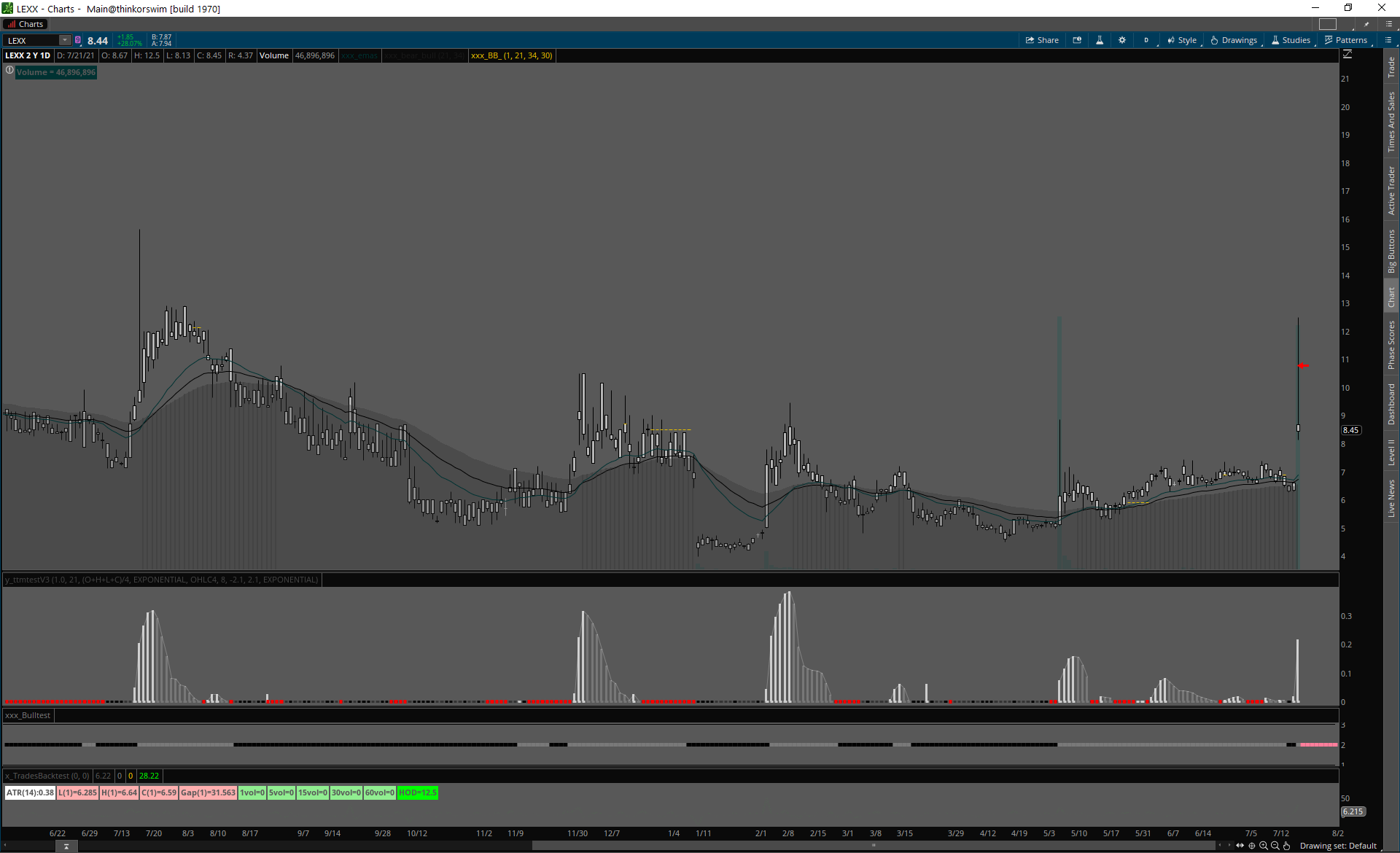Screen dimensions: 1400x853
Task: Click the zoom out magnifier icon
Action: 1275,846
